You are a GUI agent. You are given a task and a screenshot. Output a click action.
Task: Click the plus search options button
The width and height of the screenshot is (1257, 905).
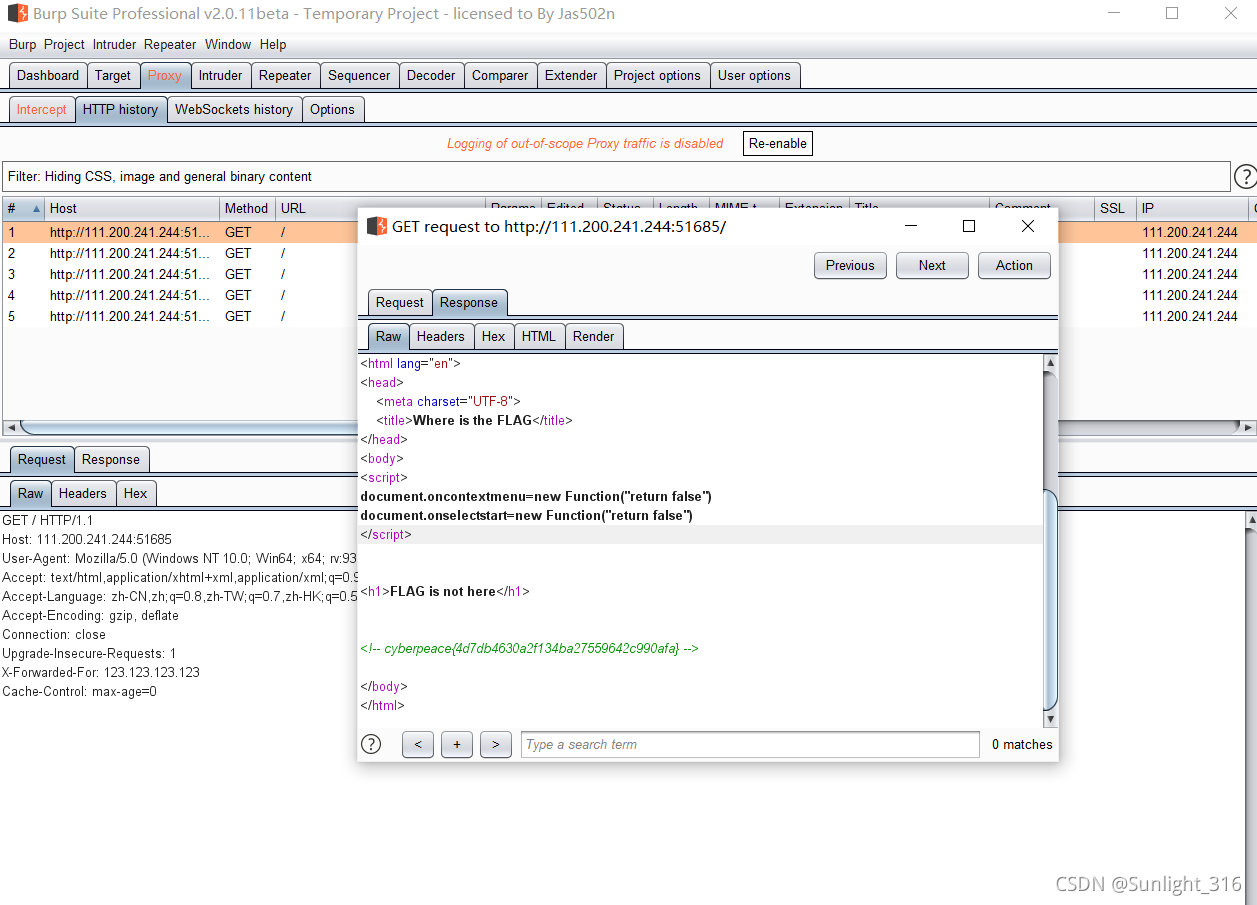pyautogui.click(x=457, y=745)
